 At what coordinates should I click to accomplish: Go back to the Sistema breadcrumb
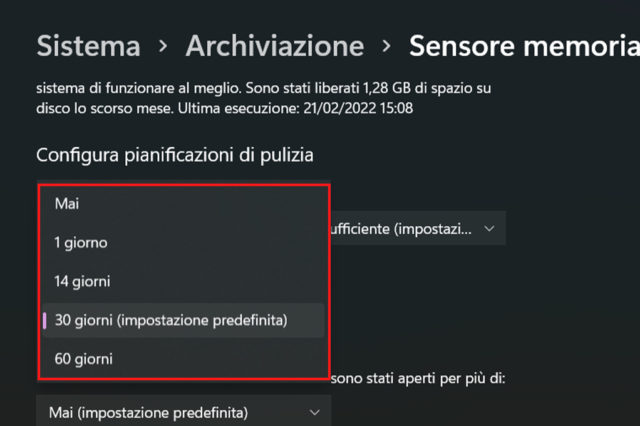(88, 46)
